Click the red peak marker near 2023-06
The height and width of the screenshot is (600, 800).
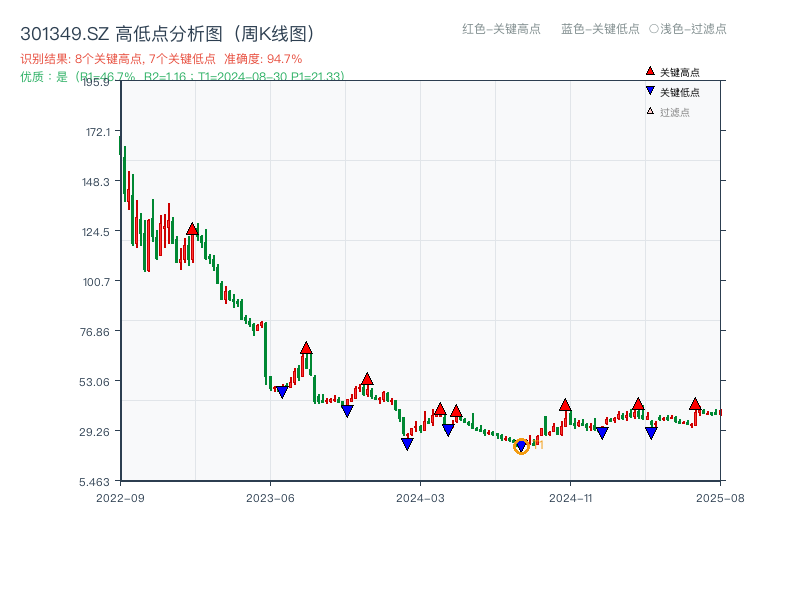click(307, 348)
